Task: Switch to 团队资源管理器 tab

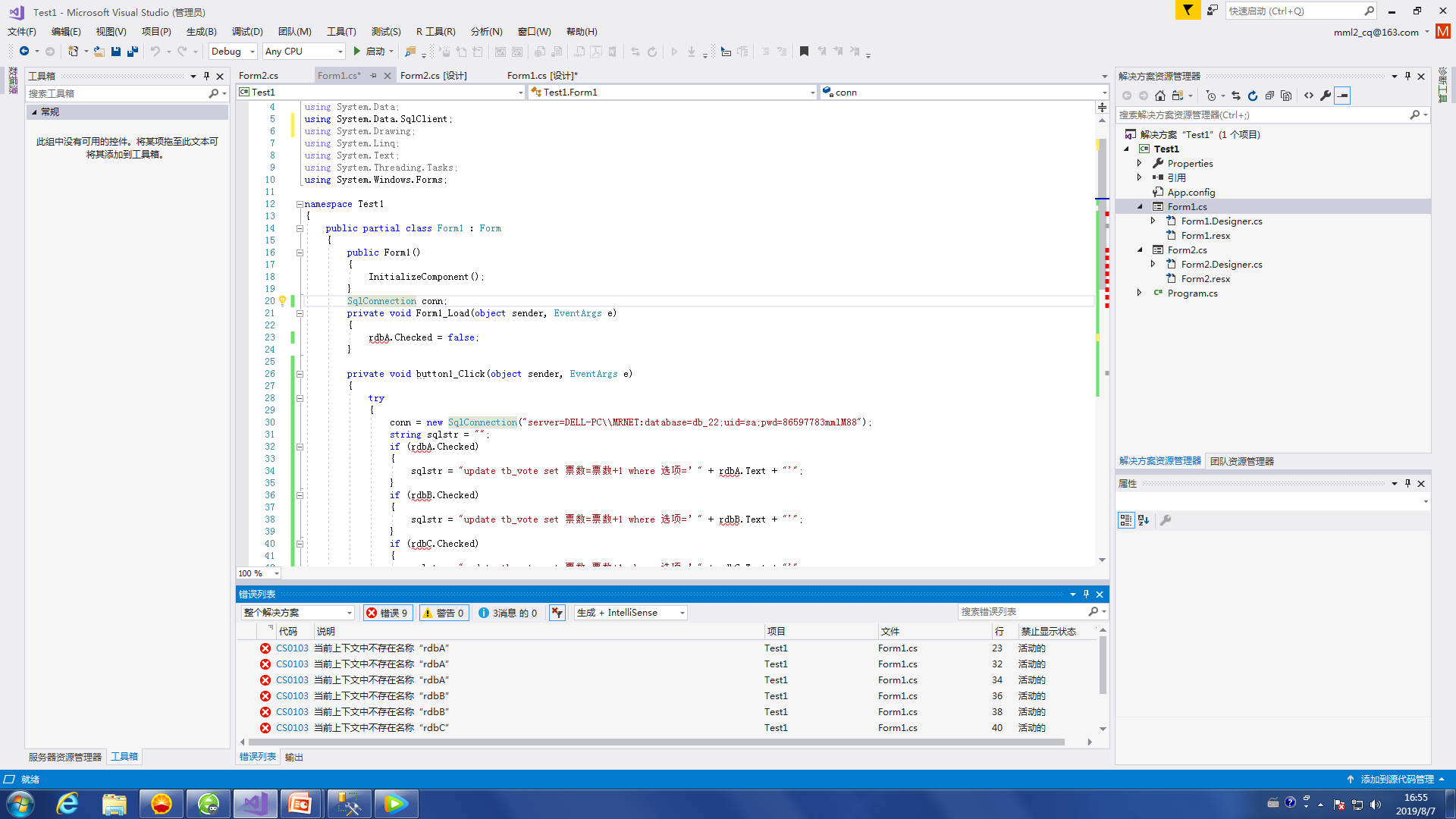Action: (1242, 462)
